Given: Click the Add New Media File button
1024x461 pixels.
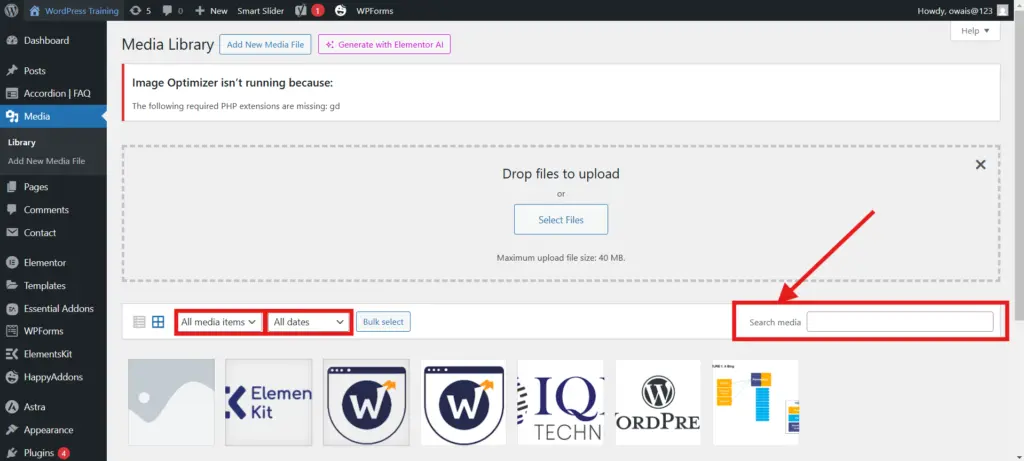Looking at the screenshot, I should [x=265, y=44].
